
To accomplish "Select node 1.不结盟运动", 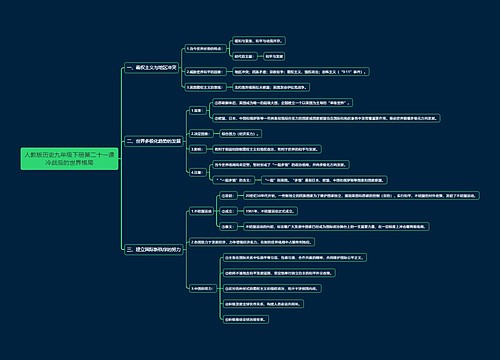I will (201, 211).
